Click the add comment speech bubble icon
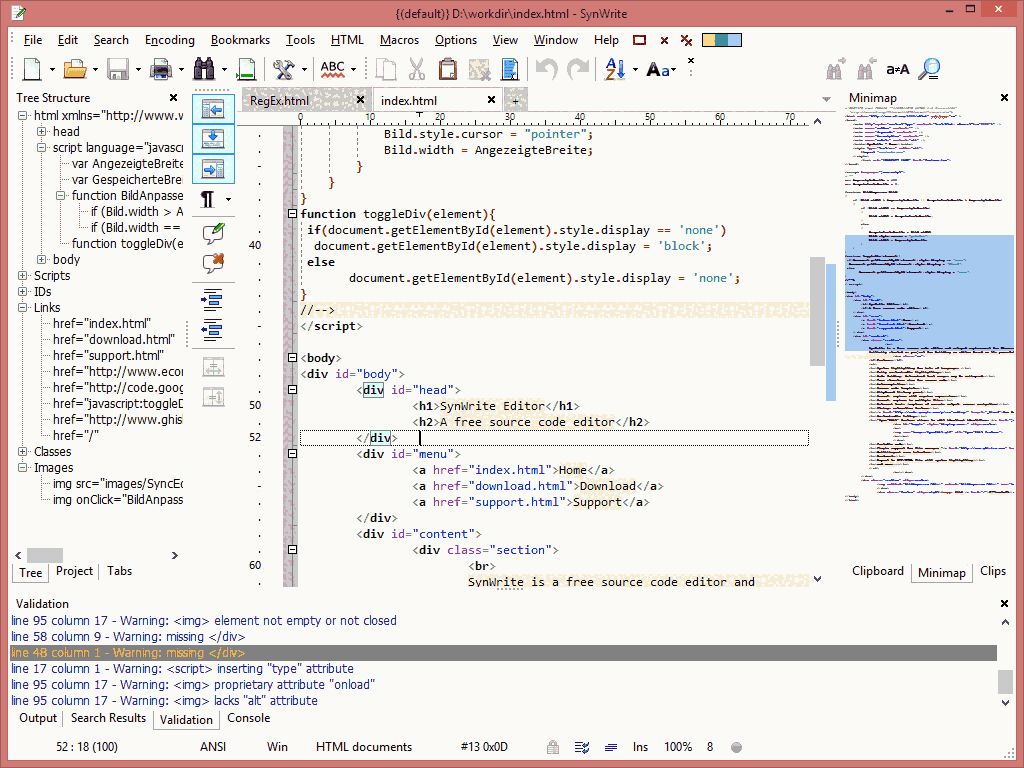This screenshot has height=768, width=1024. point(212,233)
